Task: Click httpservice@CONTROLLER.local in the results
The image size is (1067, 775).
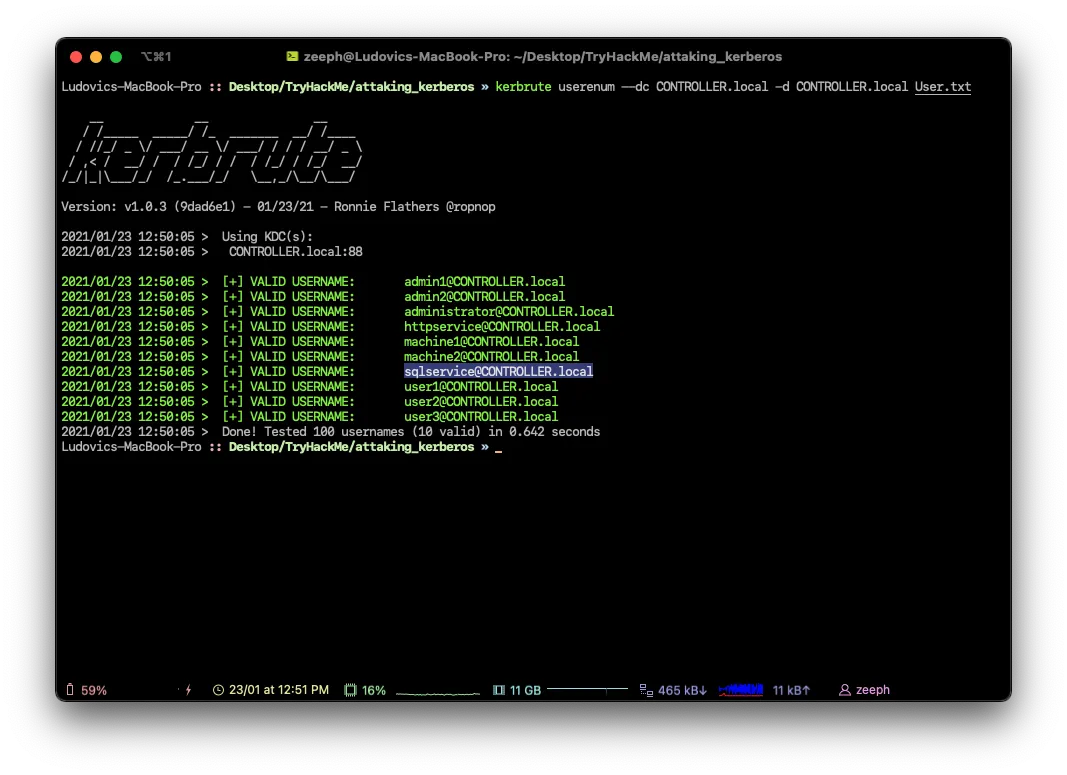Action: [501, 326]
